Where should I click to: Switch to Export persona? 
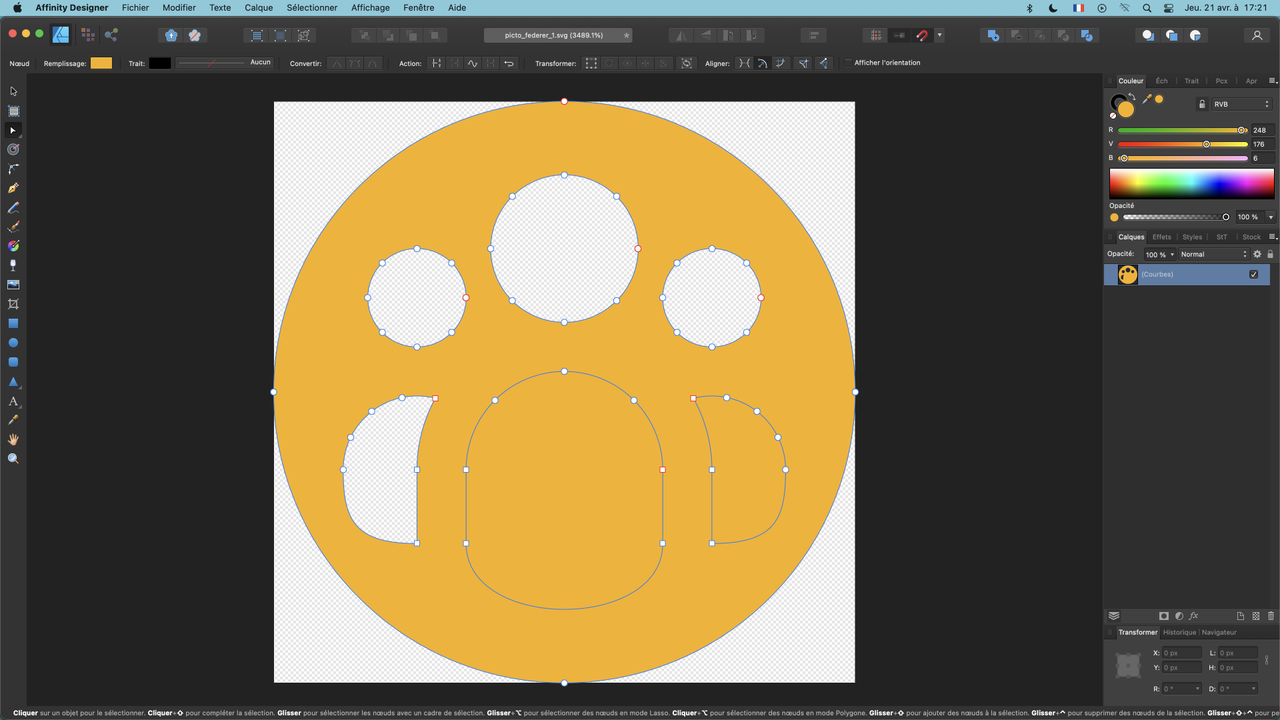[x=111, y=35]
